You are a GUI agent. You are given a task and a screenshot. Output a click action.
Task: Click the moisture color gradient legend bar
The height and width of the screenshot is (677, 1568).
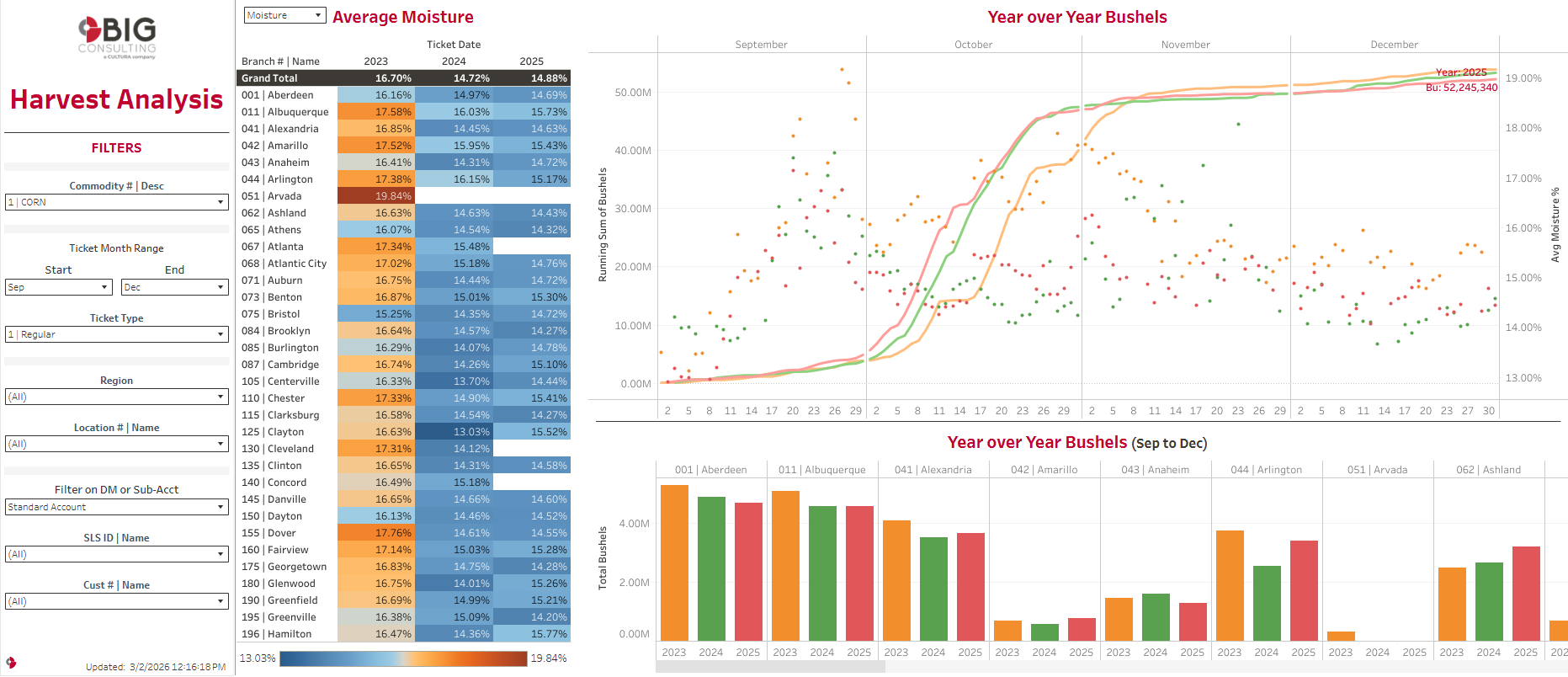pos(403,658)
